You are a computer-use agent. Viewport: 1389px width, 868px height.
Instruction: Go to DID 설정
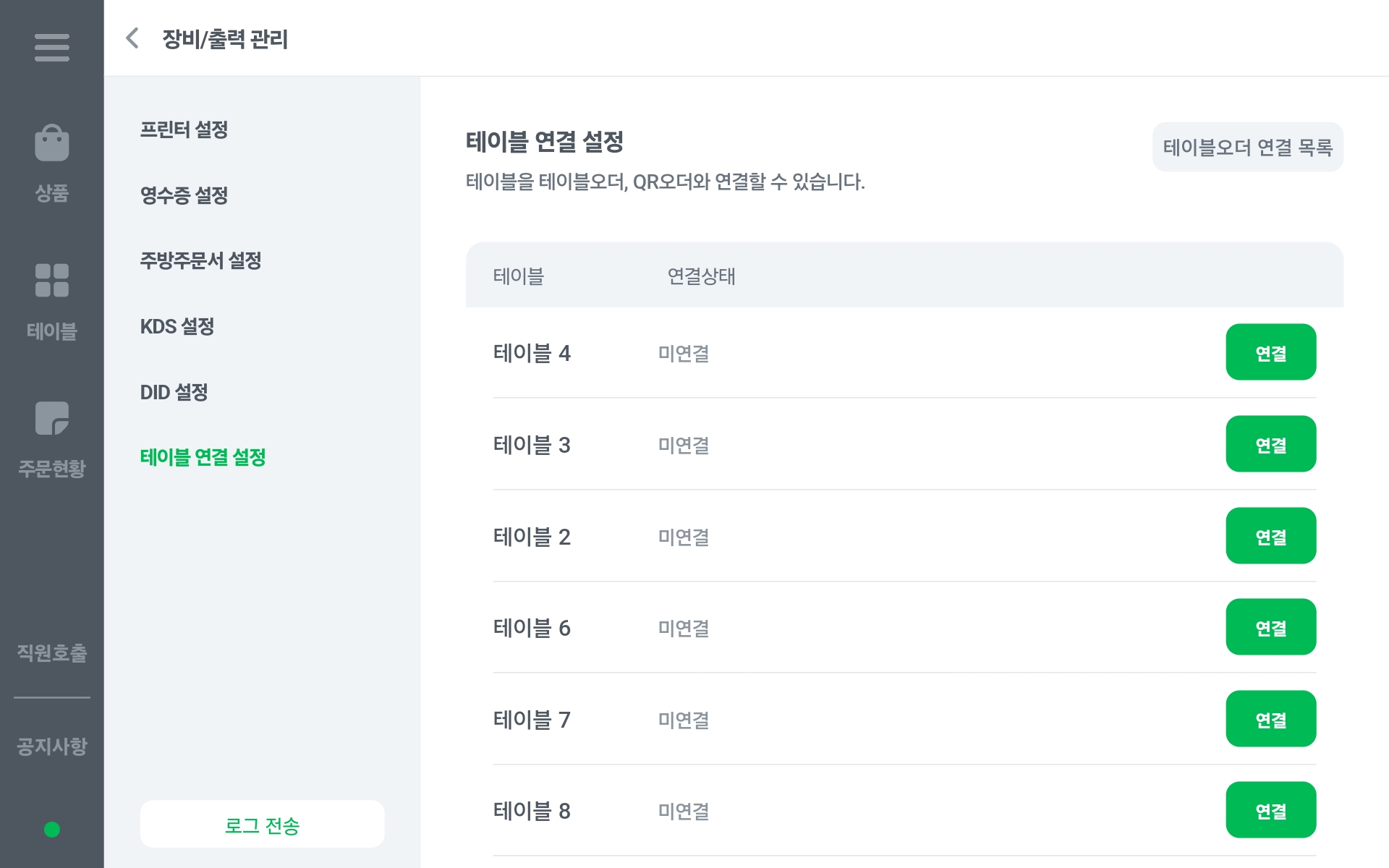click(174, 392)
